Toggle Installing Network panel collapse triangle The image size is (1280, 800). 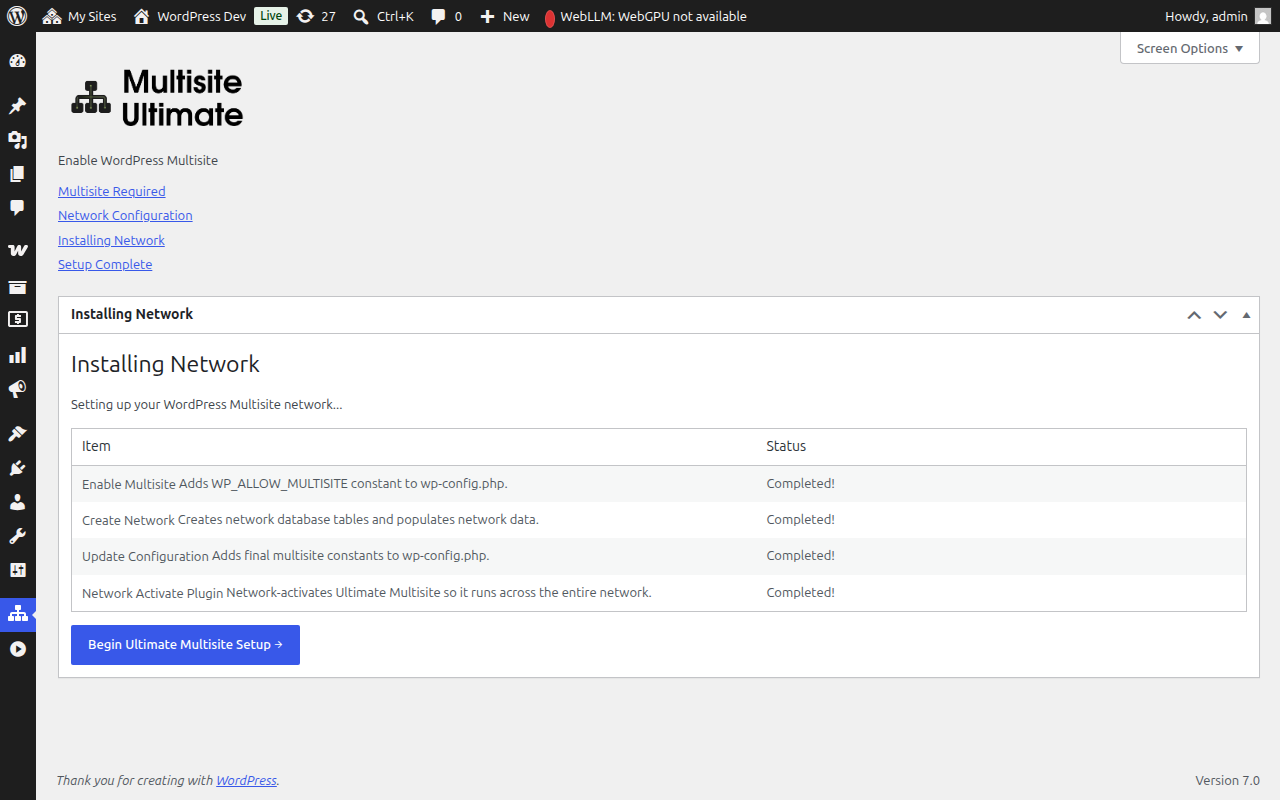click(x=1246, y=315)
